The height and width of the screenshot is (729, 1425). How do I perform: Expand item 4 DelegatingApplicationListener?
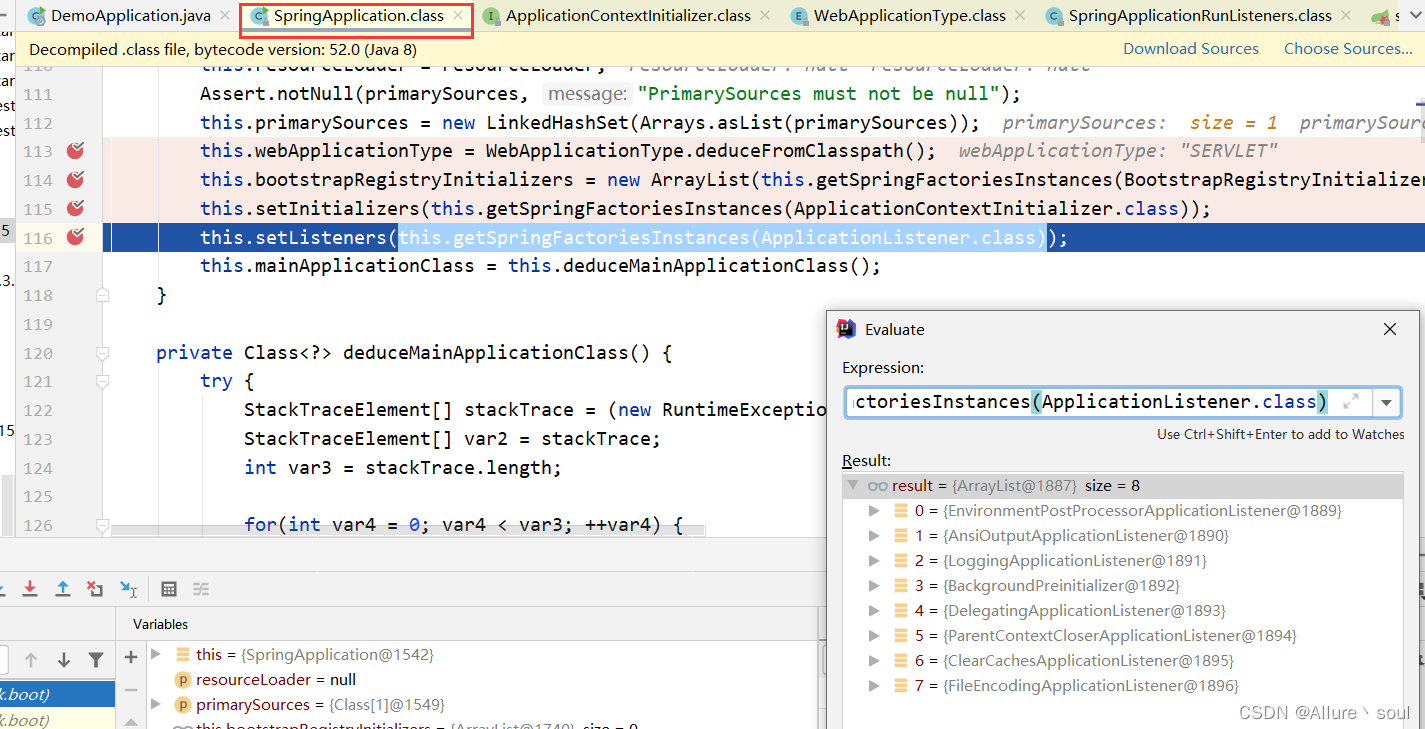click(874, 611)
